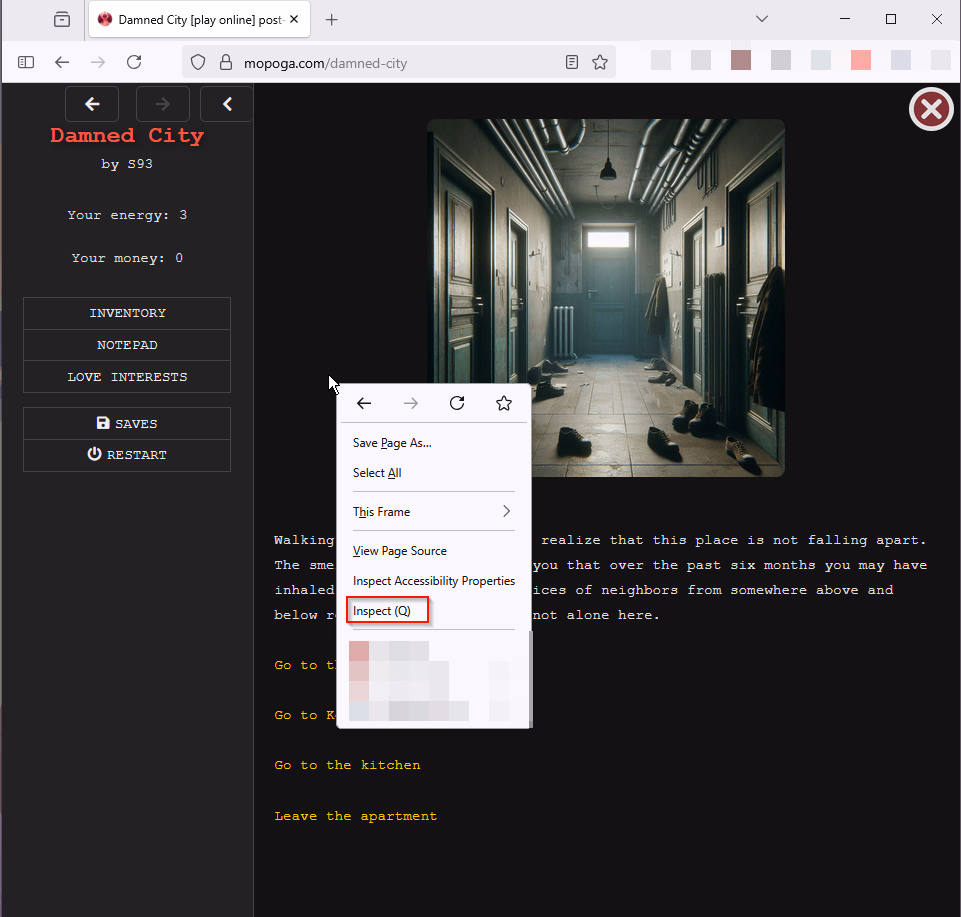Open the Firefox sidebar toggle icon
This screenshot has height=917, width=961.
[26, 62]
